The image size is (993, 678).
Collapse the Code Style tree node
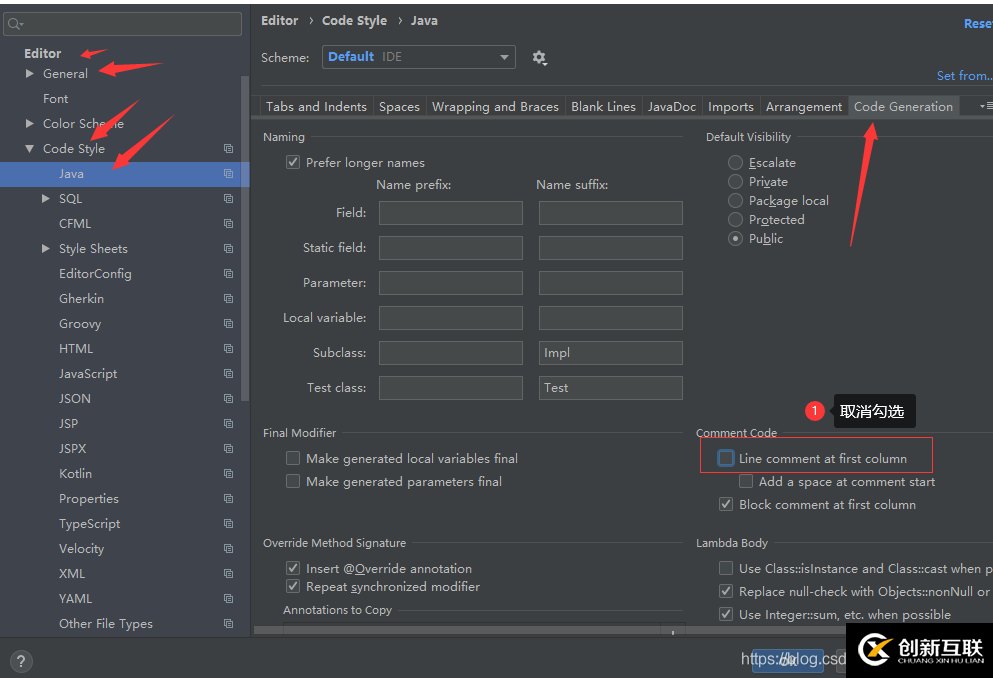click(x=30, y=149)
